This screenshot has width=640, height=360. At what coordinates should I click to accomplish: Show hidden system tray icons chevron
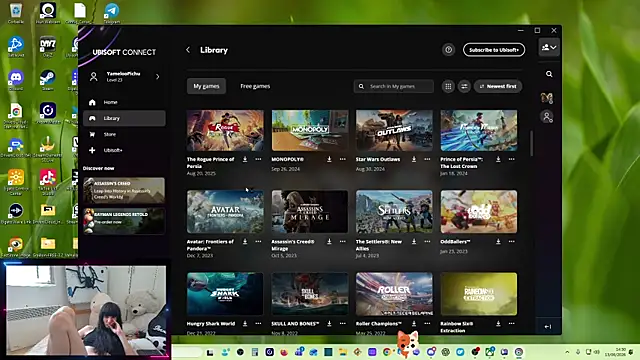pyautogui.click(x=567, y=352)
